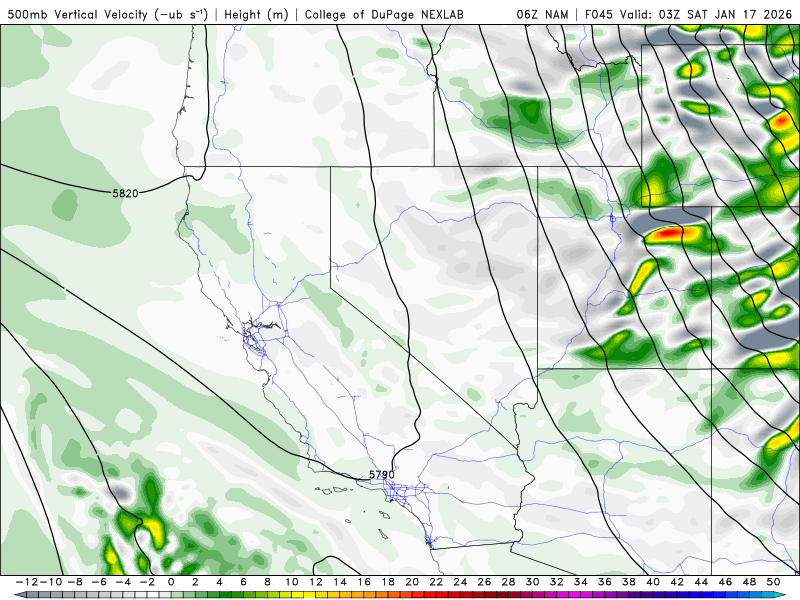Image resolution: width=800 pixels, height=600 pixels.
Task: Click the 'Height (m)' header label
Action: click(x=256, y=14)
